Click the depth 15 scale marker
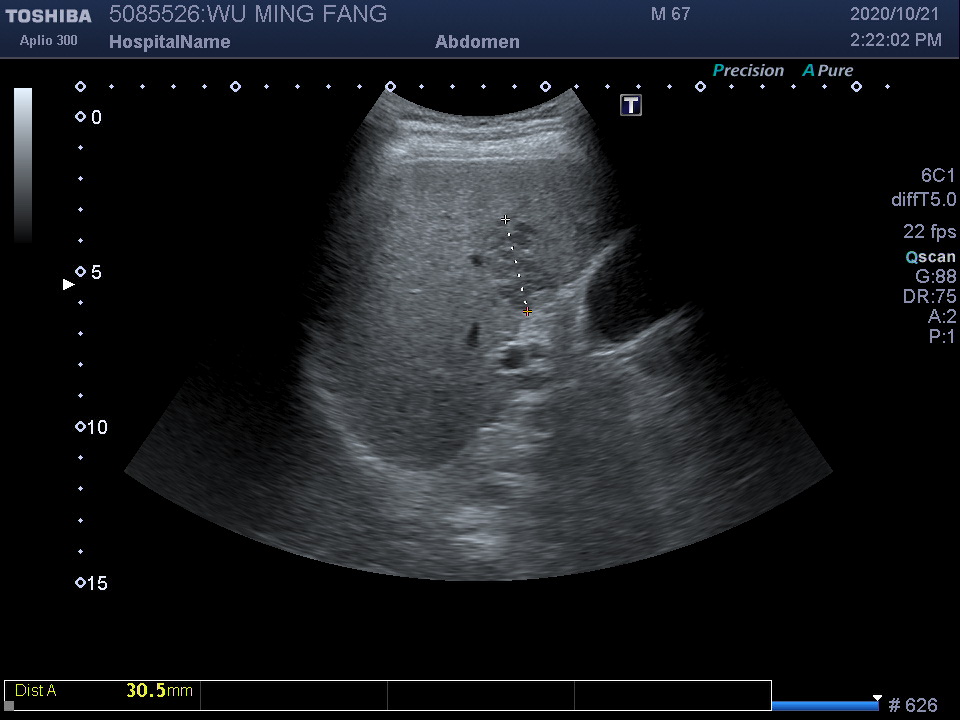 [x=81, y=583]
